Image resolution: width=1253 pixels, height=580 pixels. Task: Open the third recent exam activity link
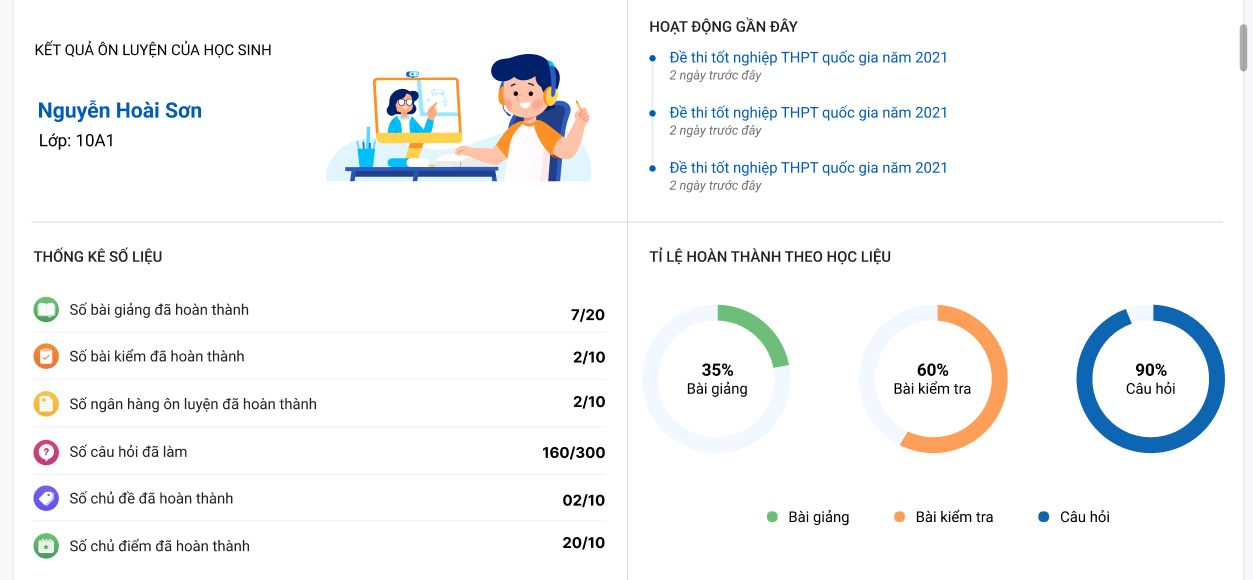[x=808, y=168]
